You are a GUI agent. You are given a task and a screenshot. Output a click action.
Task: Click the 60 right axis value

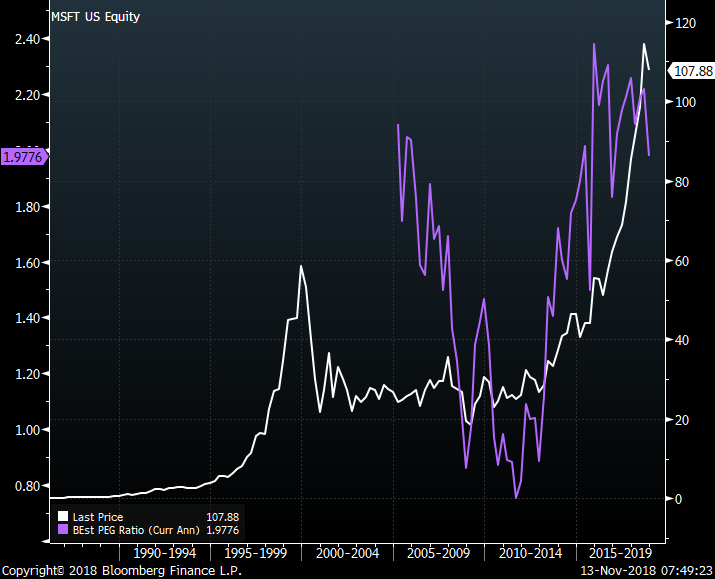click(682, 261)
